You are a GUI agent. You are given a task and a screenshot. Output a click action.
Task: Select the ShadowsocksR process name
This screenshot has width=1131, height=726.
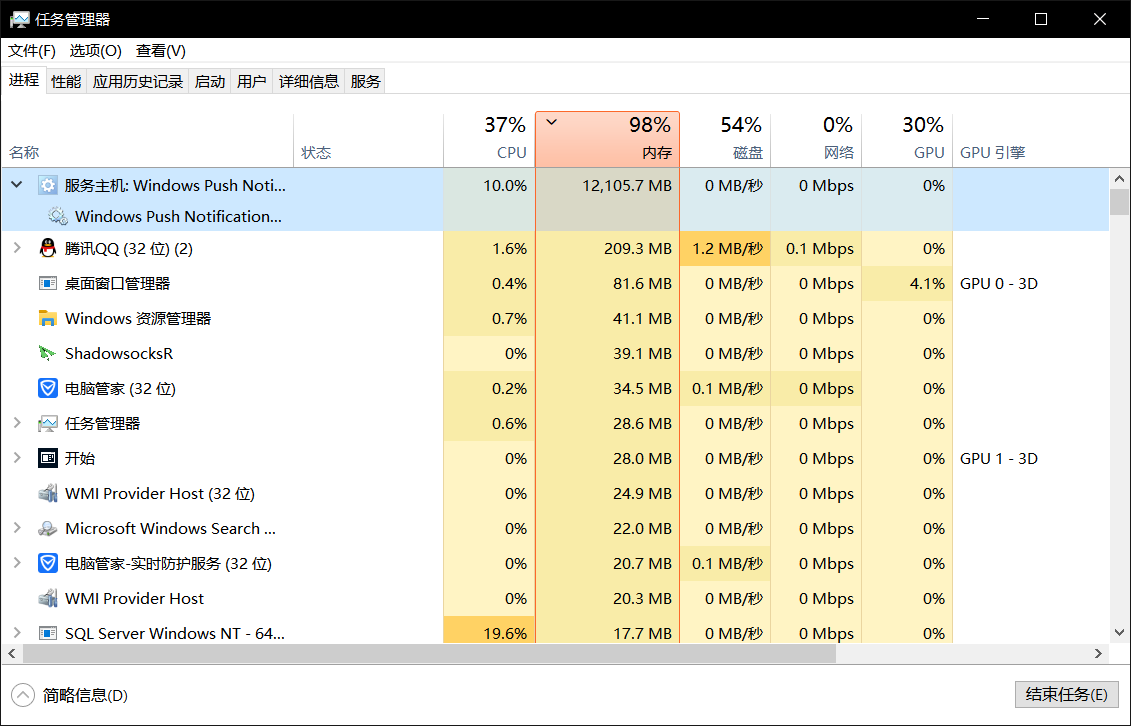click(119, 353)
